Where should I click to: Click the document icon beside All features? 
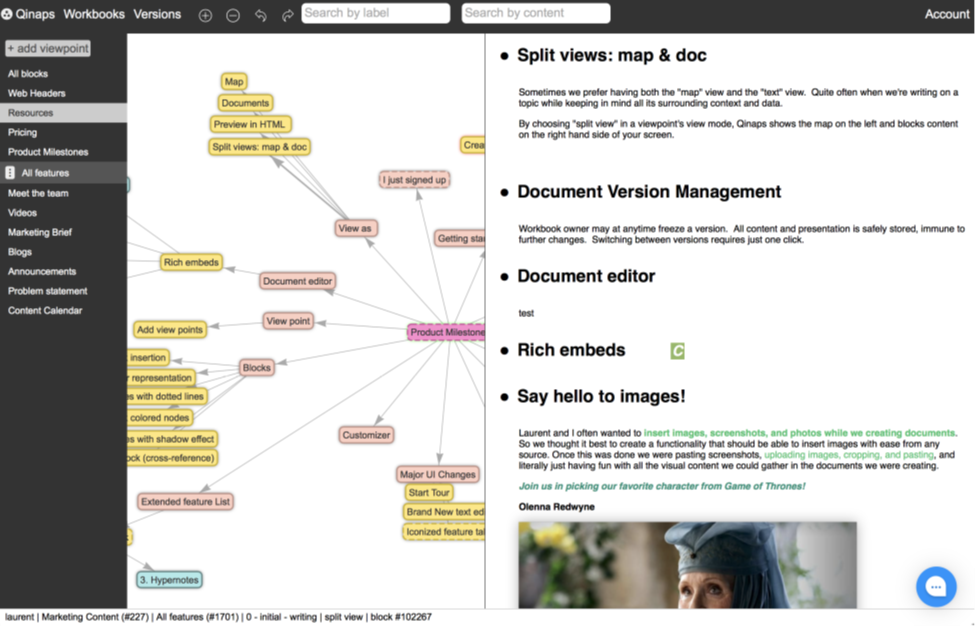[10, 173]
